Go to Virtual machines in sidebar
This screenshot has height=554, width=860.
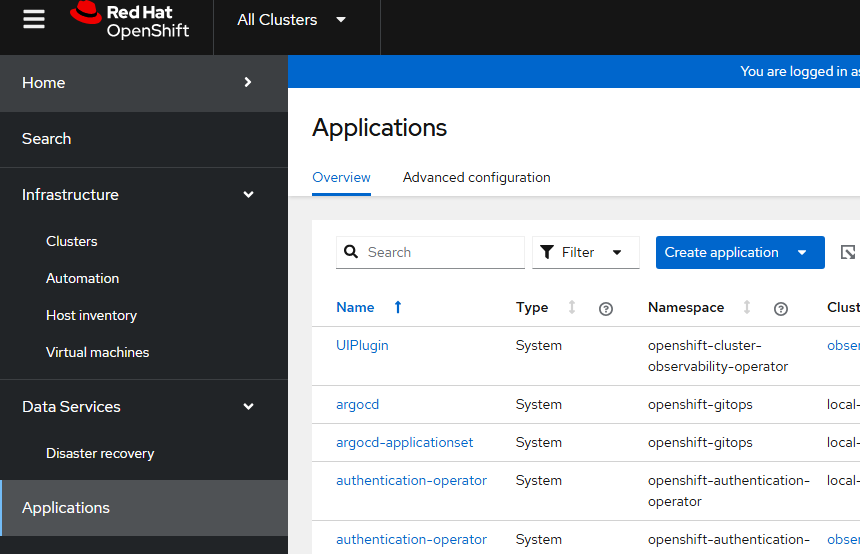click(97, 353)
